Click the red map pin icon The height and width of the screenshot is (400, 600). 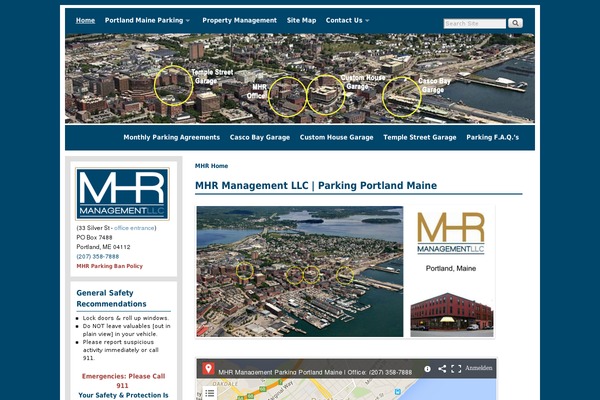coord(208,369)
